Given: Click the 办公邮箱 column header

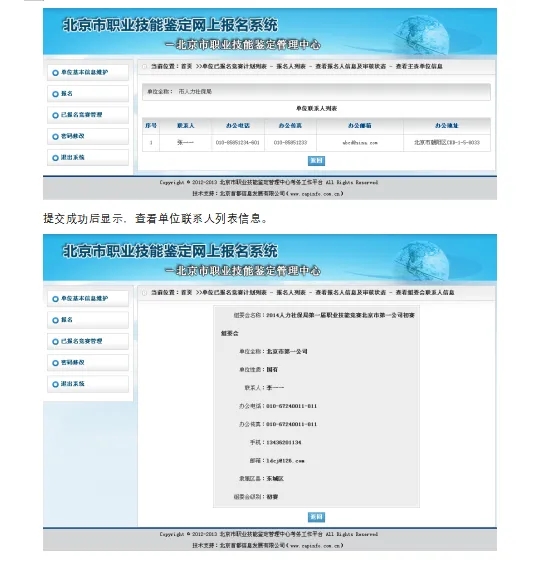Looking at the screenshot, I should point(360,126).
